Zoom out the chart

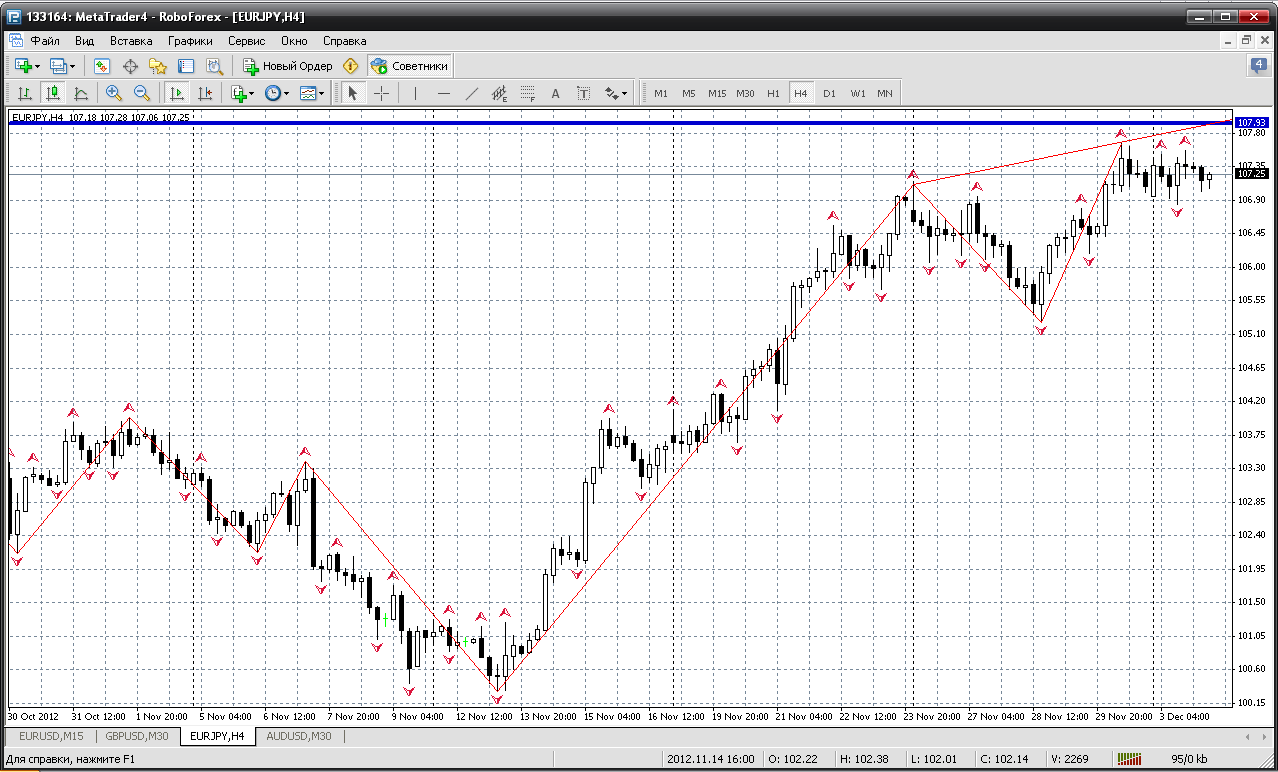click(x=141, y=93)
